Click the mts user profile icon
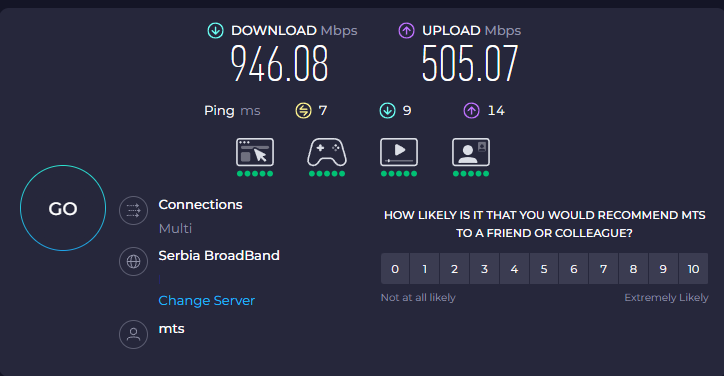 click(x=133, y=334)
